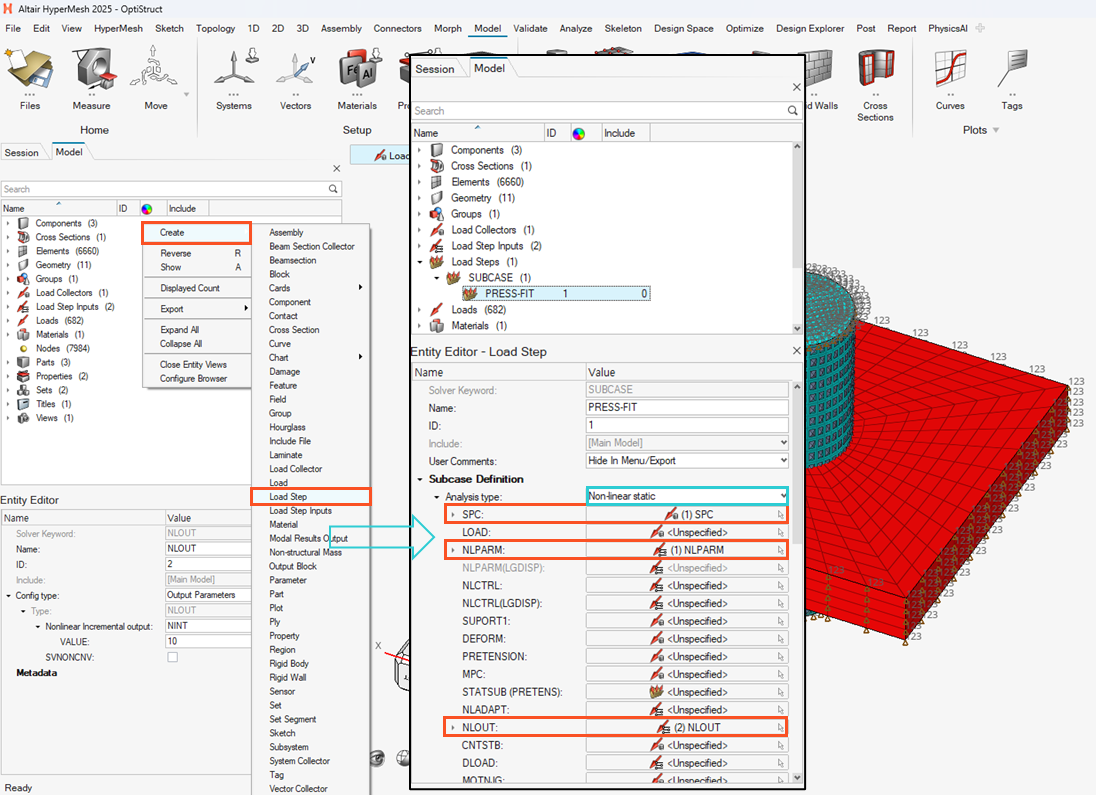Open the Tags tool icon

(x=1011, y=69)
